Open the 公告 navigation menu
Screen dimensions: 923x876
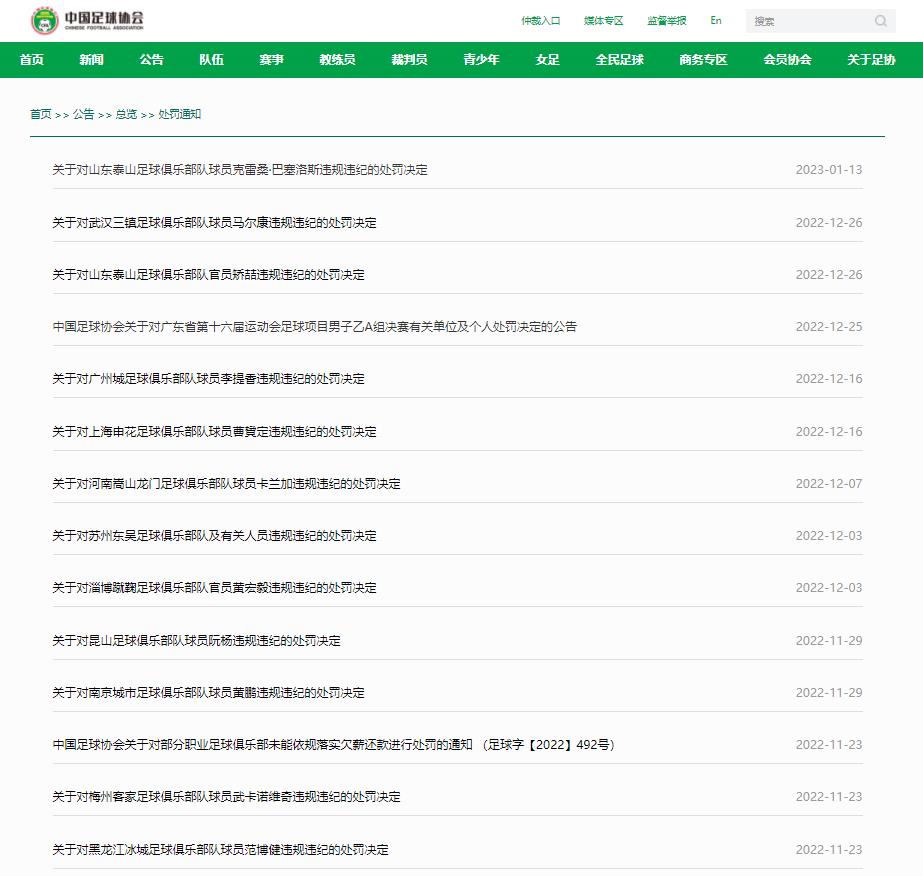pyautogui.click(x=151, y=60)
